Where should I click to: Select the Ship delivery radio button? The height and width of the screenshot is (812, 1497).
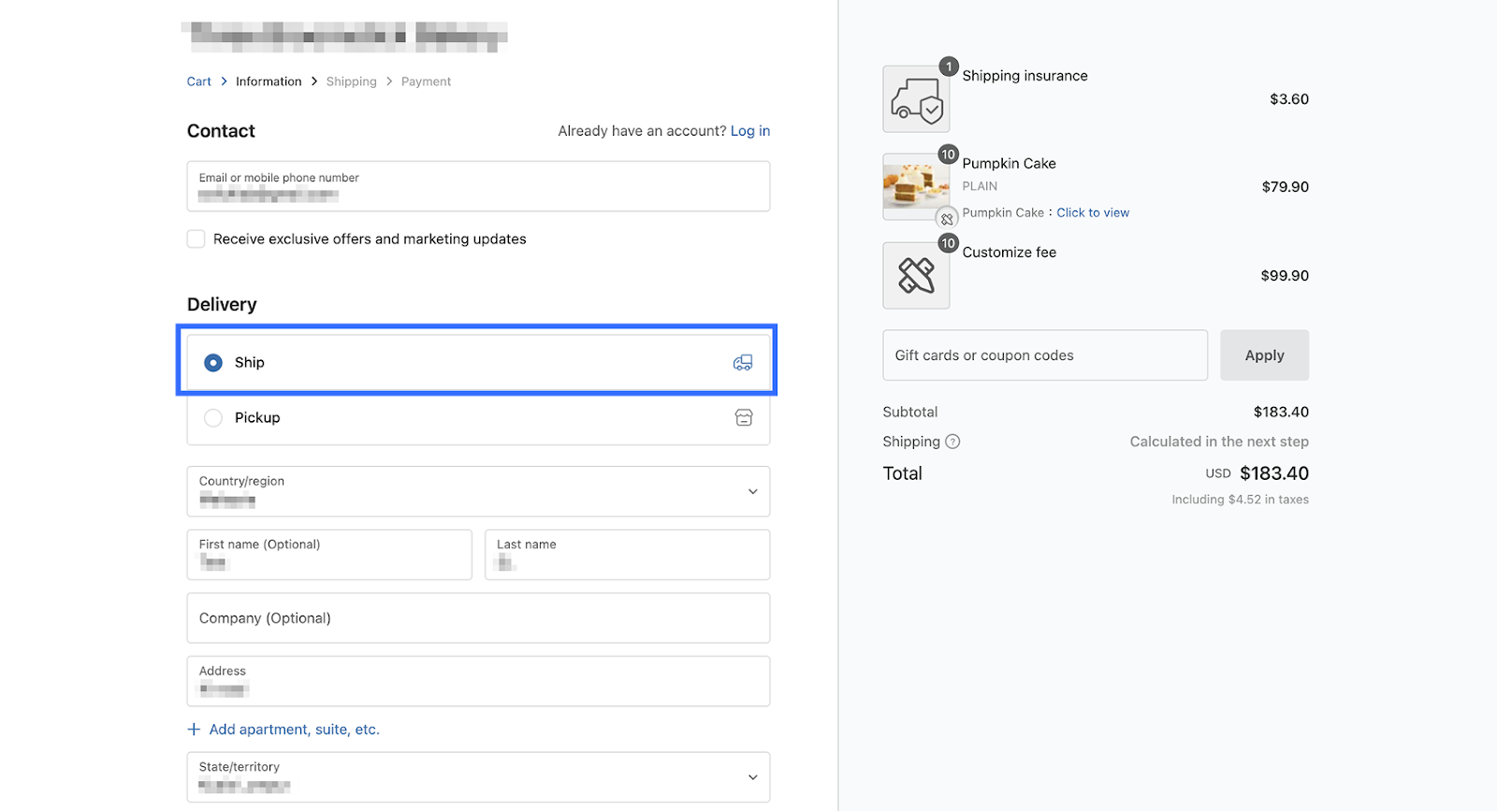[213, 363]
